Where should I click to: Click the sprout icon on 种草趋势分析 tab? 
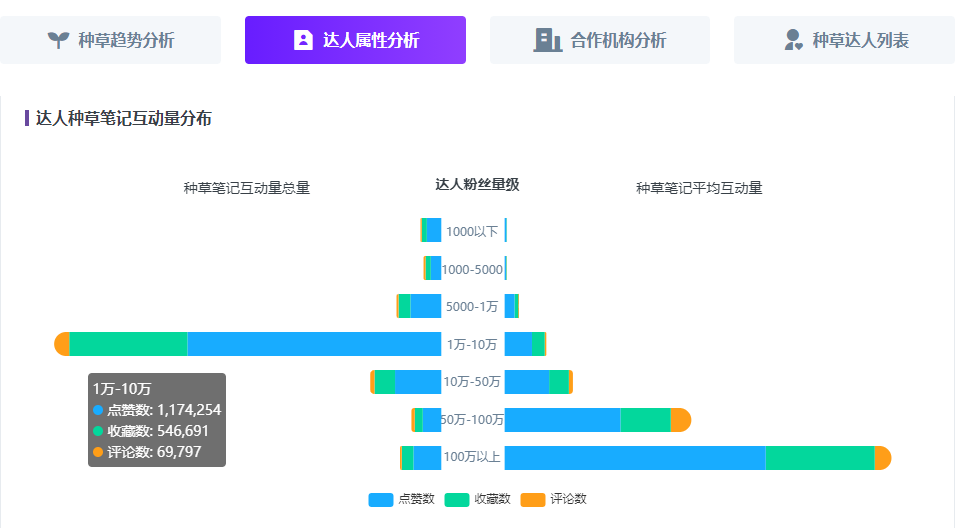pyautogui.click(x=59, y=40)
